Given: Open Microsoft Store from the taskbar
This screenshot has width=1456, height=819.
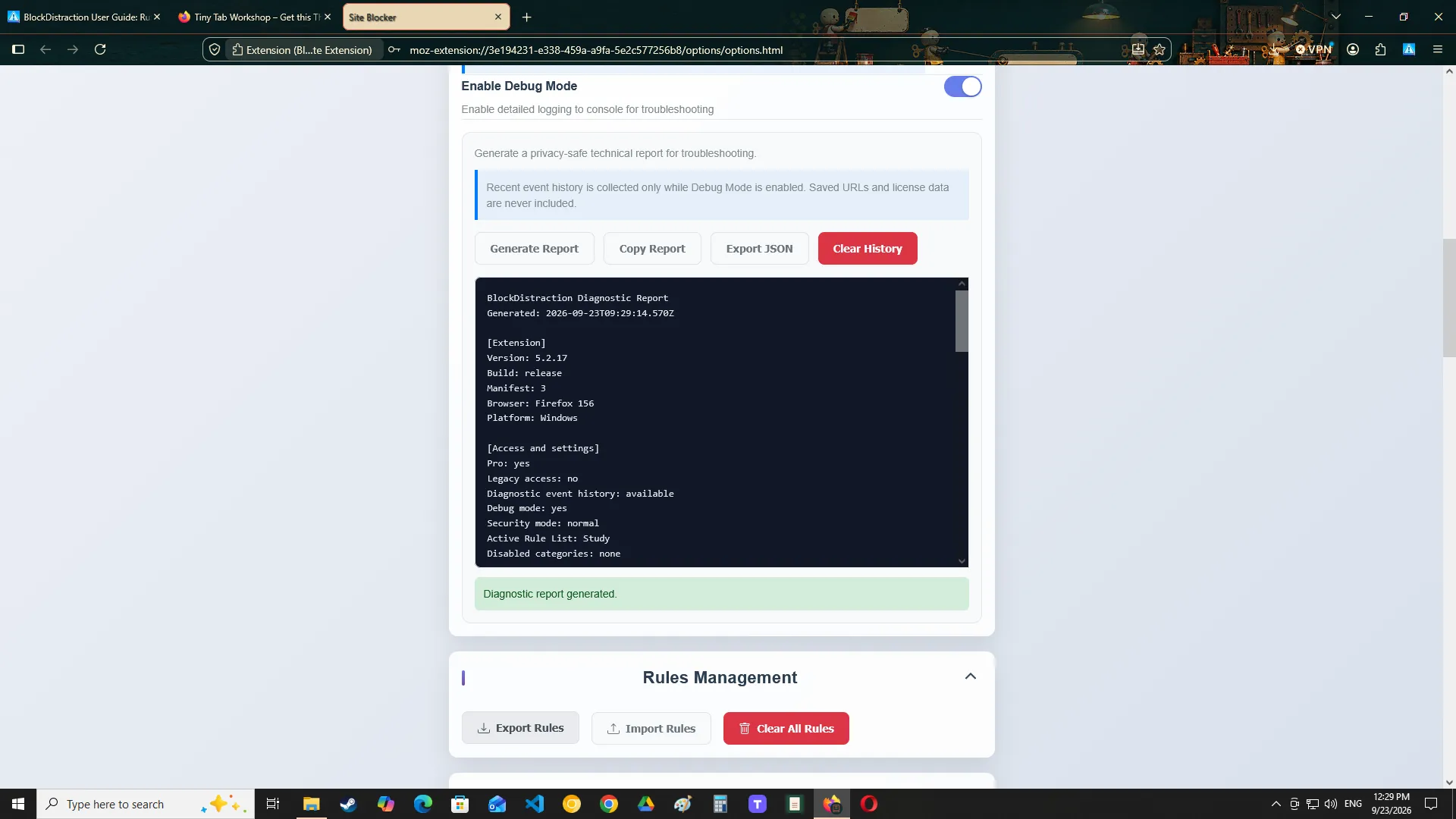Looking at the screenshot, I should [460, 804].
